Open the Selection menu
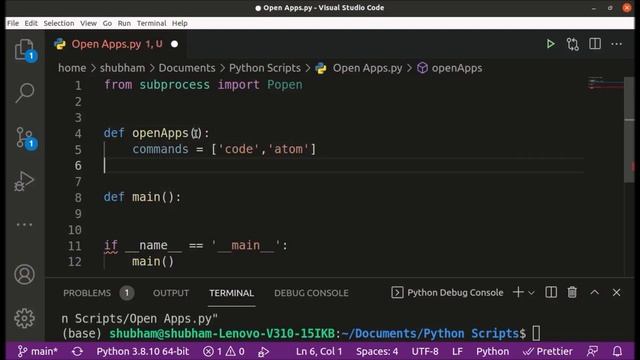The height and width of the screenshot is (360, 640). 59,23
